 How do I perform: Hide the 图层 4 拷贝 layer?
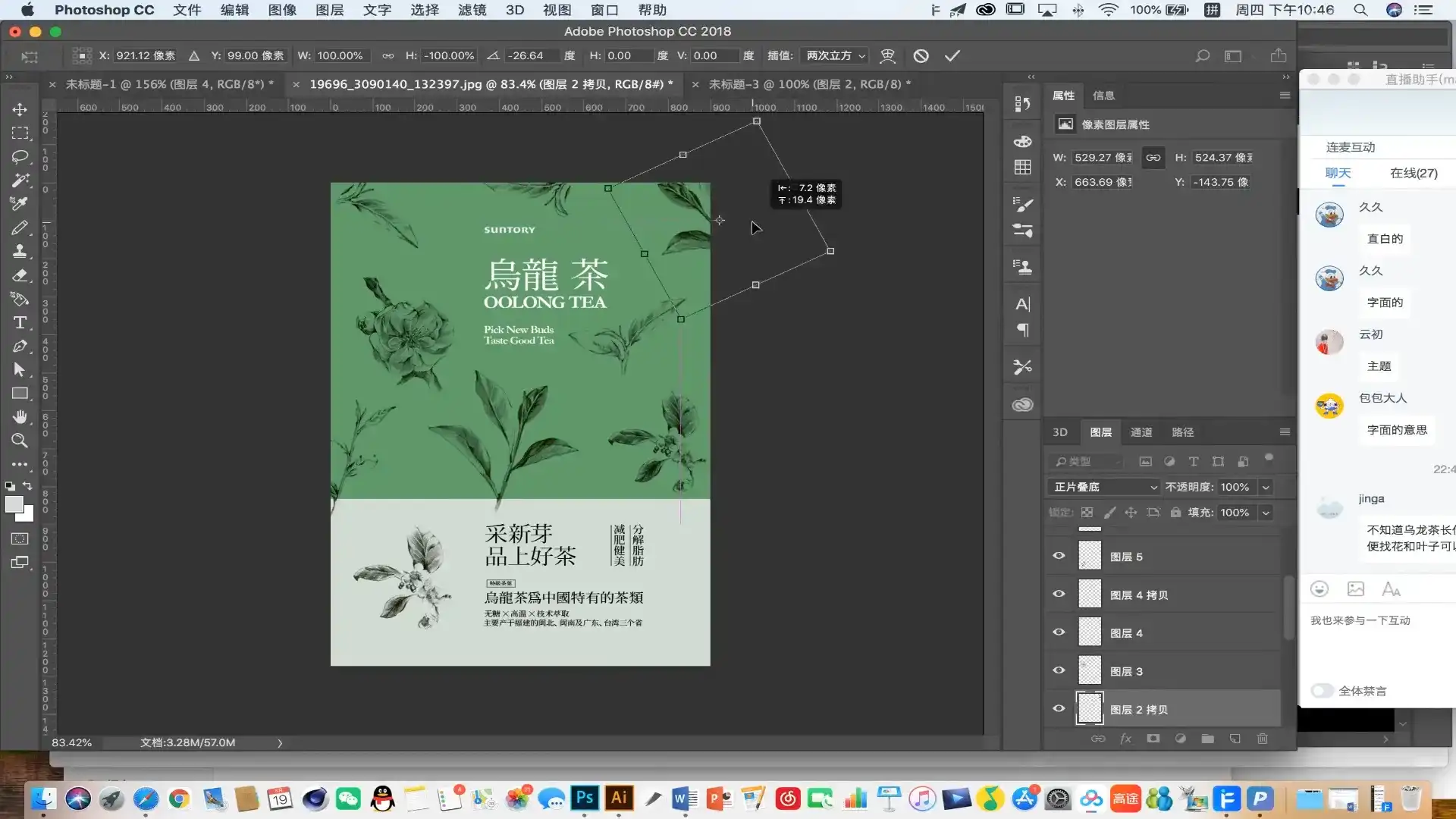1058,594
